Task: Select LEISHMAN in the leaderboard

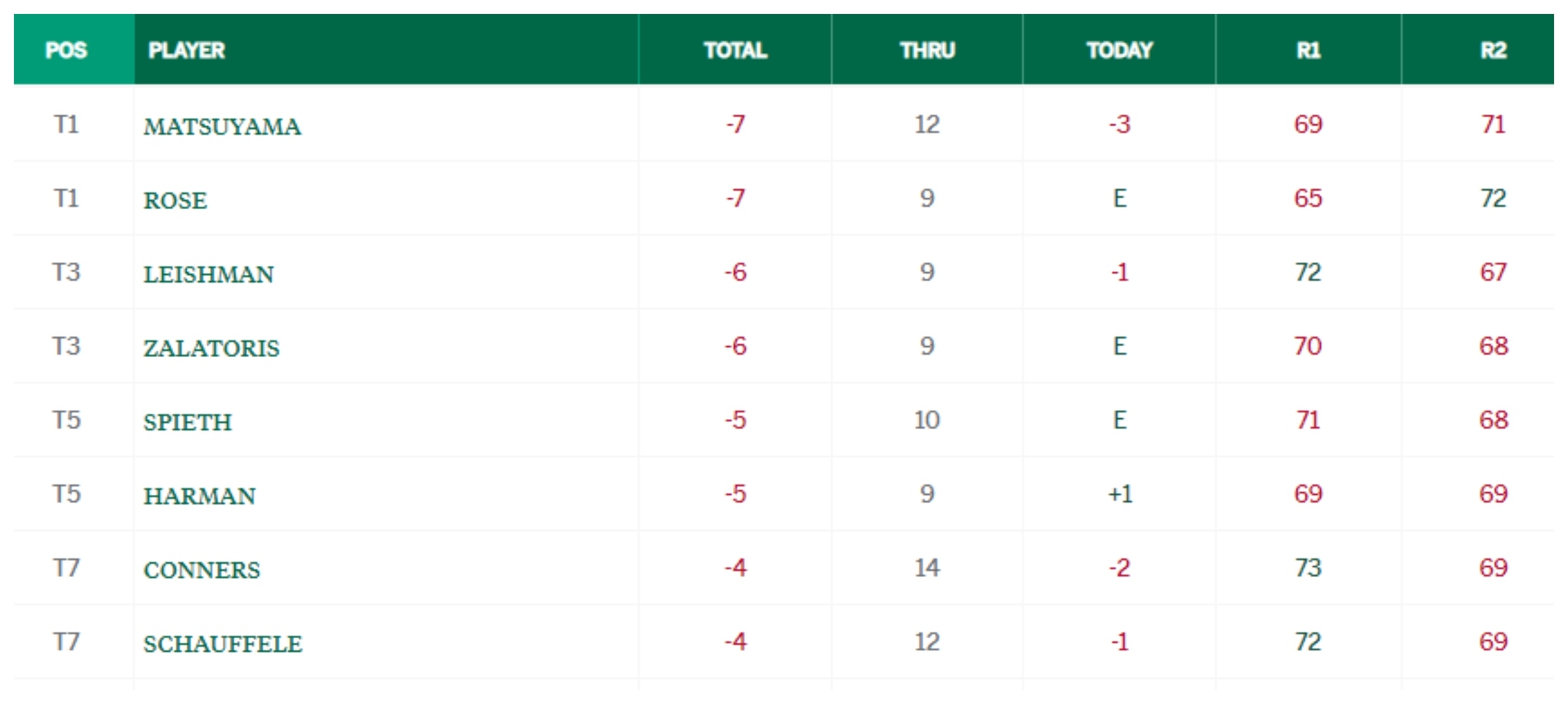Action: click(x=208, y=274)
